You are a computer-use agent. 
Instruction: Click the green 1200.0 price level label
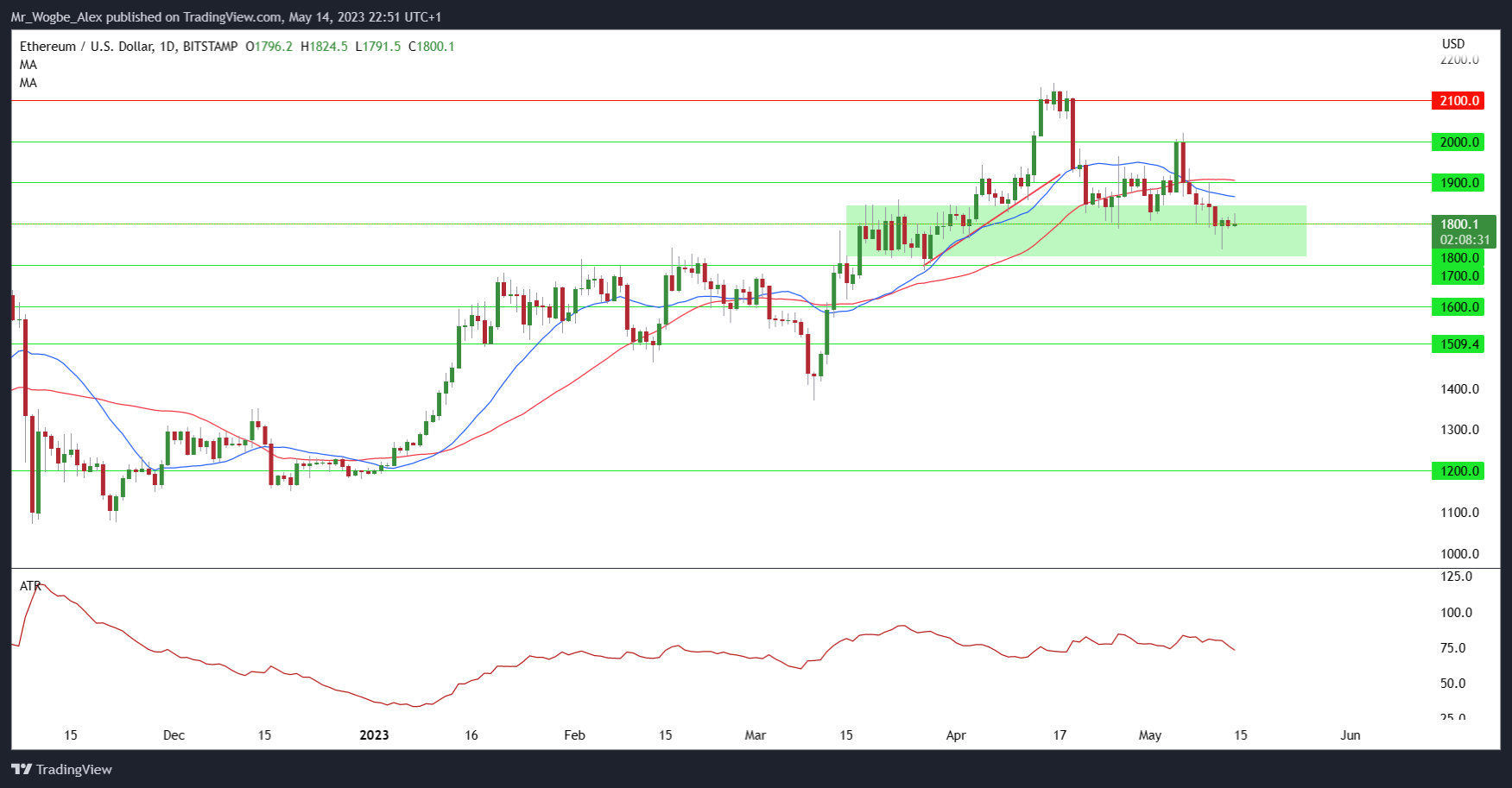point(1458,471)
